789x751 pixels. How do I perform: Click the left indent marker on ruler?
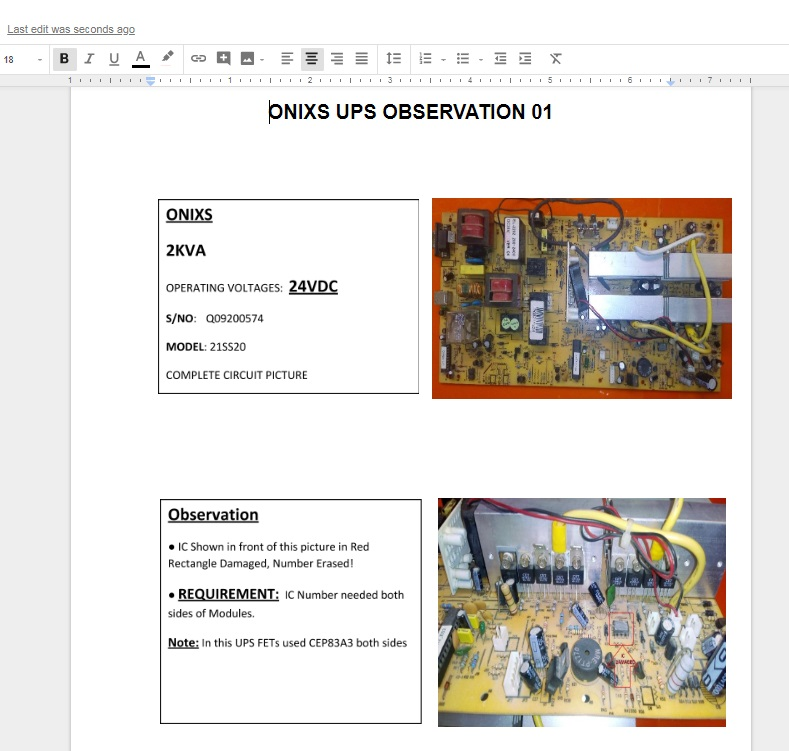tap(150, 81)
